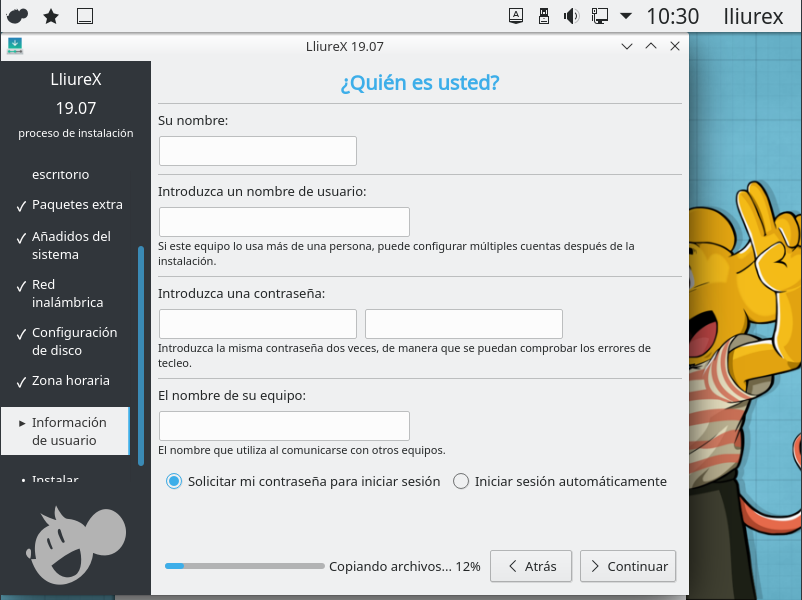Click the Continuar button

tap(628, 566)
